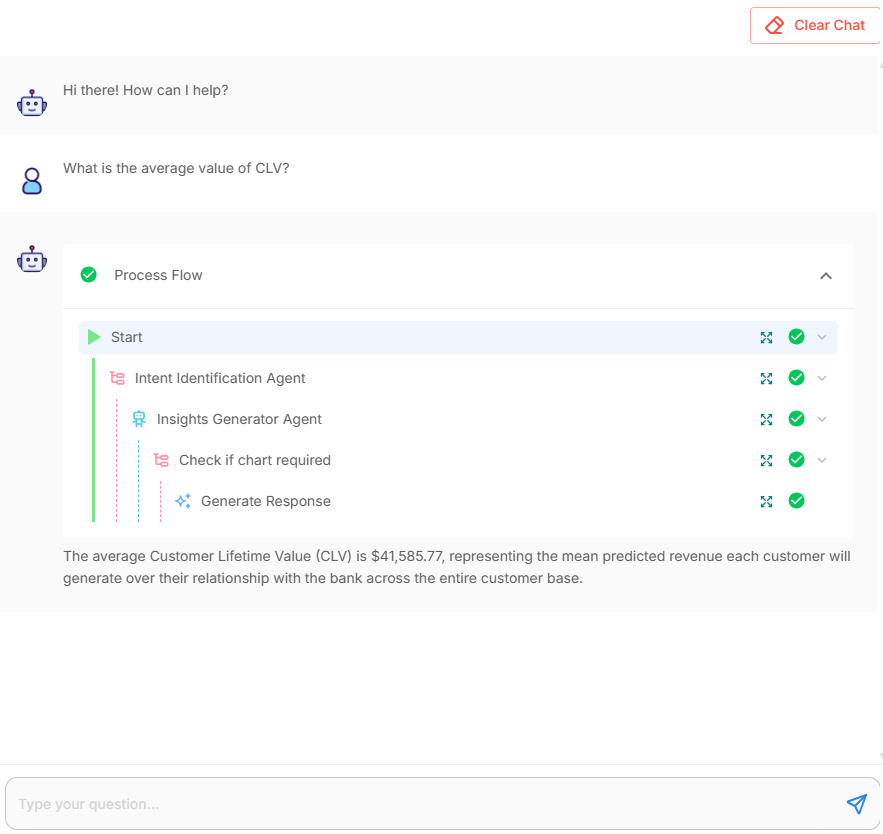Click the green checkmark next to Process Flow

click(x=89, y=275)
